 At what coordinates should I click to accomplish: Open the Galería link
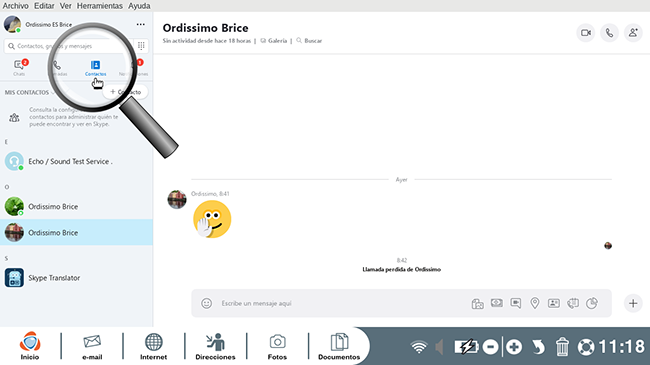click(274, 41)
